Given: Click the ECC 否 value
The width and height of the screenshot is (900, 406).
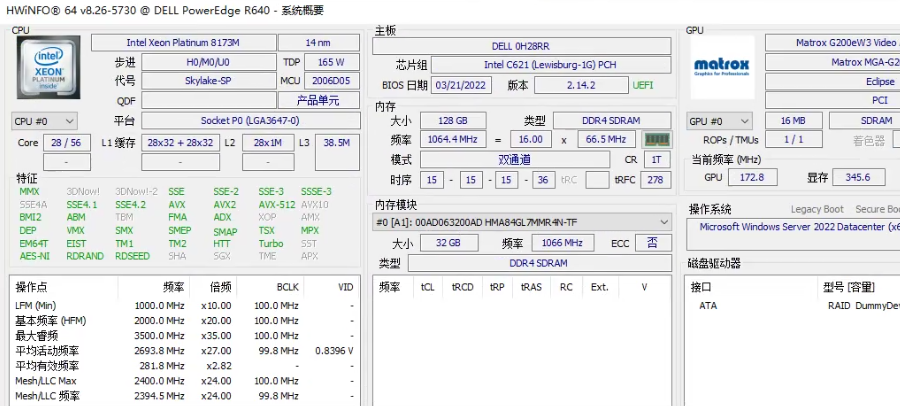Looking at the screenshot, I should 653,243.
